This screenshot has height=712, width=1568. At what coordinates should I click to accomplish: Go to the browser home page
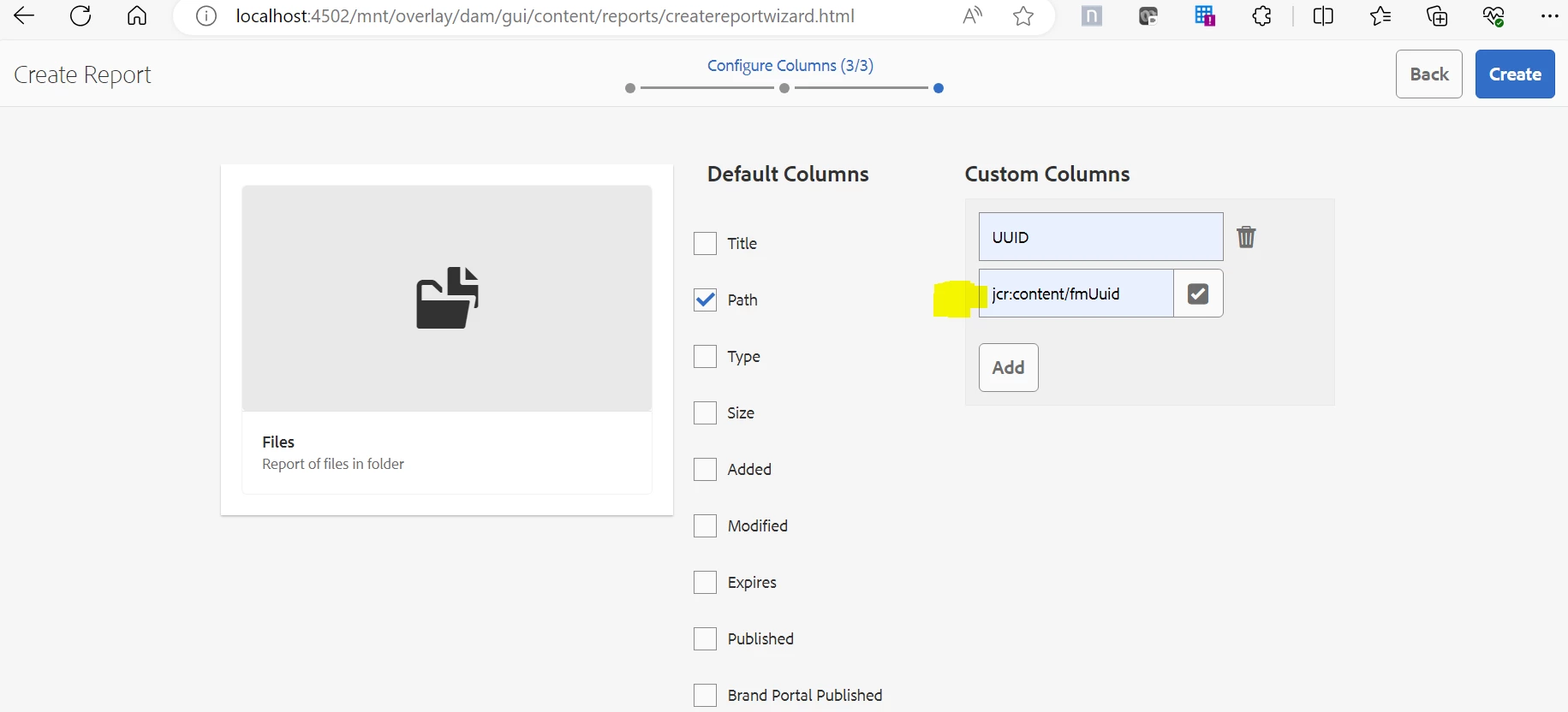[x=137, y=15]
